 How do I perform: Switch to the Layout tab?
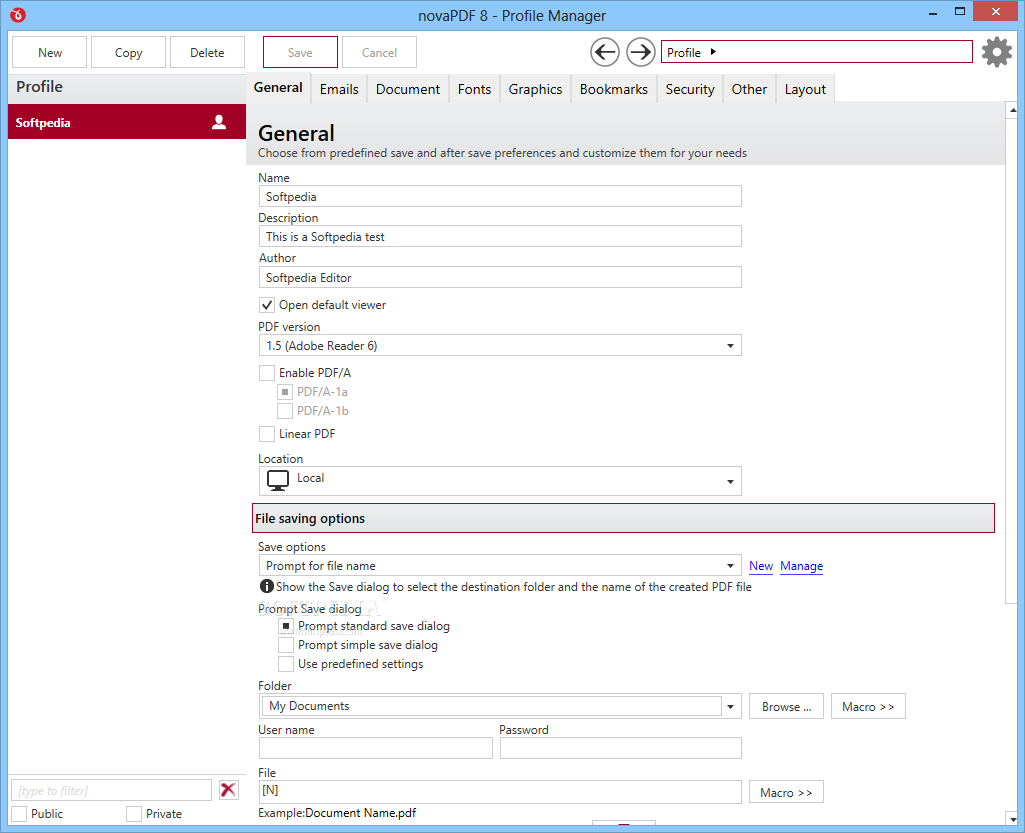click(805, 89)
